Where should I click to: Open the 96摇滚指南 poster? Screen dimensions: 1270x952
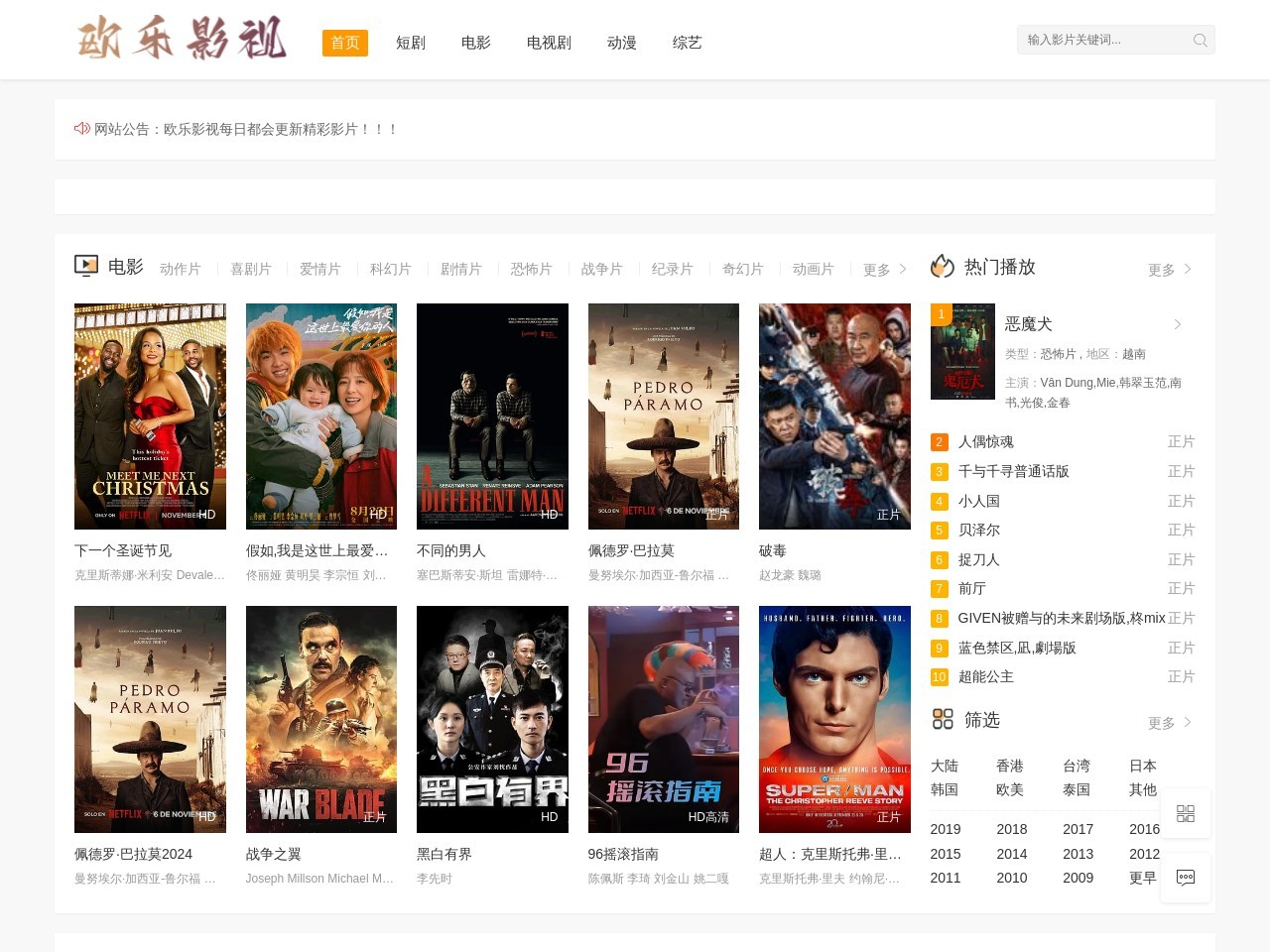664,719
